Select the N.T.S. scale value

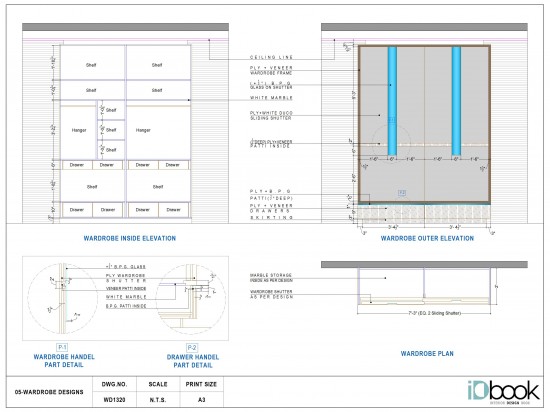tap(158, 400)
